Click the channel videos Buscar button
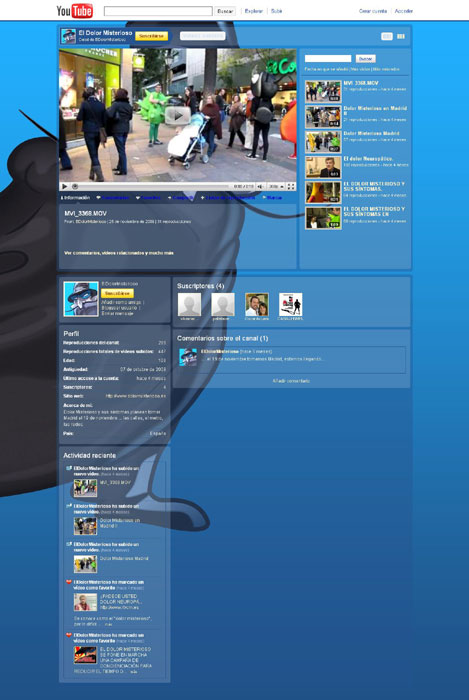Image resolution: width=469 pixels, height=700 pixels. point(365,58)
